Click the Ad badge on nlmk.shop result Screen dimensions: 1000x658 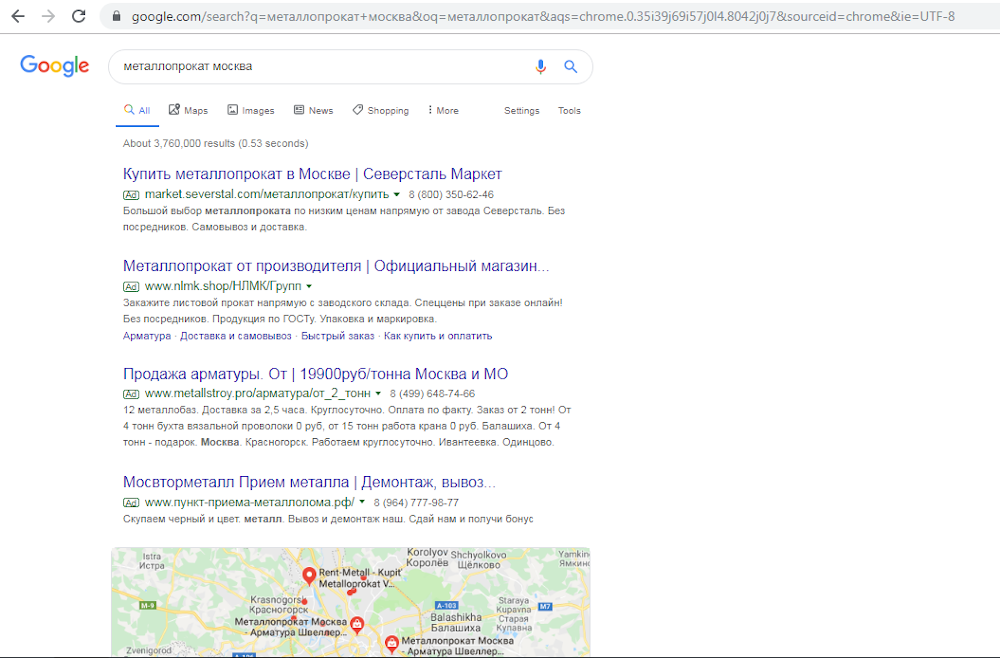tap(131, 287)
